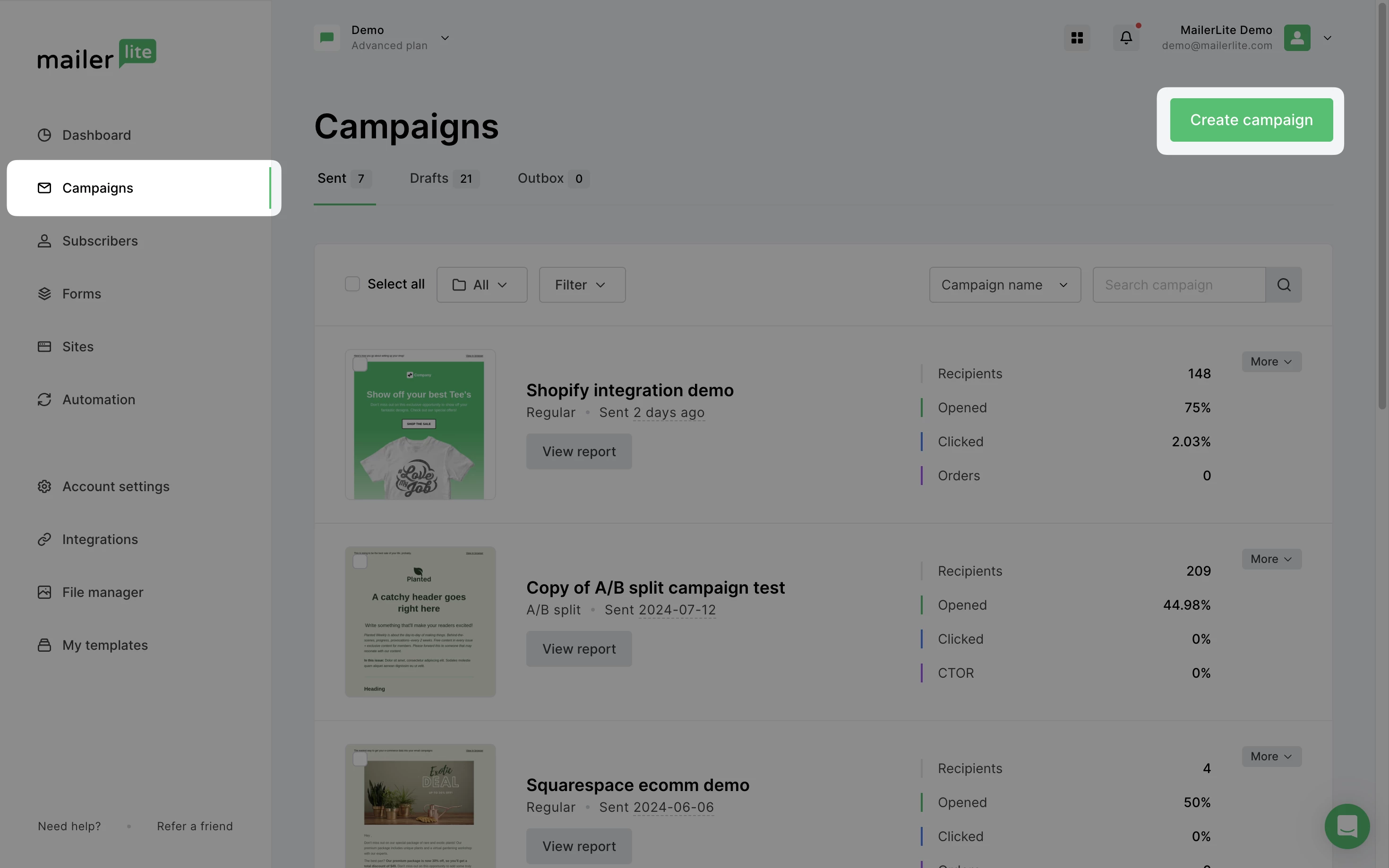Screen dimensions: 1389x868
Task: Open the live chat support bubble
Action: [1346, 826]
